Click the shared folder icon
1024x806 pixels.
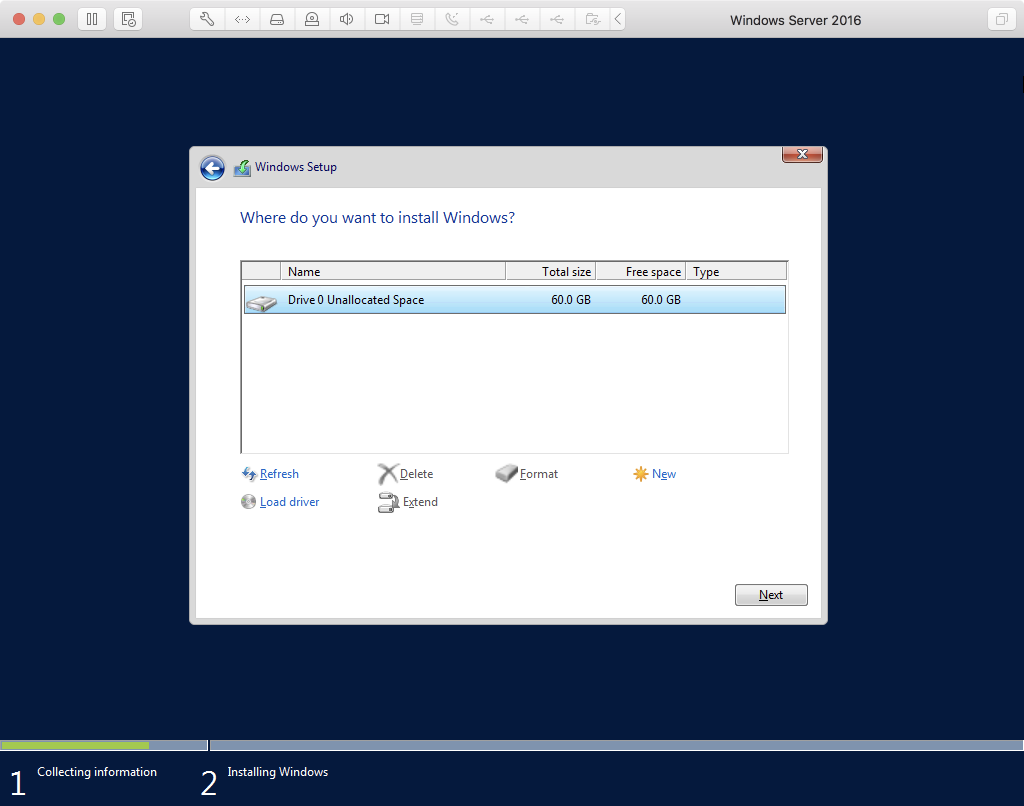(x=592, y=19)
